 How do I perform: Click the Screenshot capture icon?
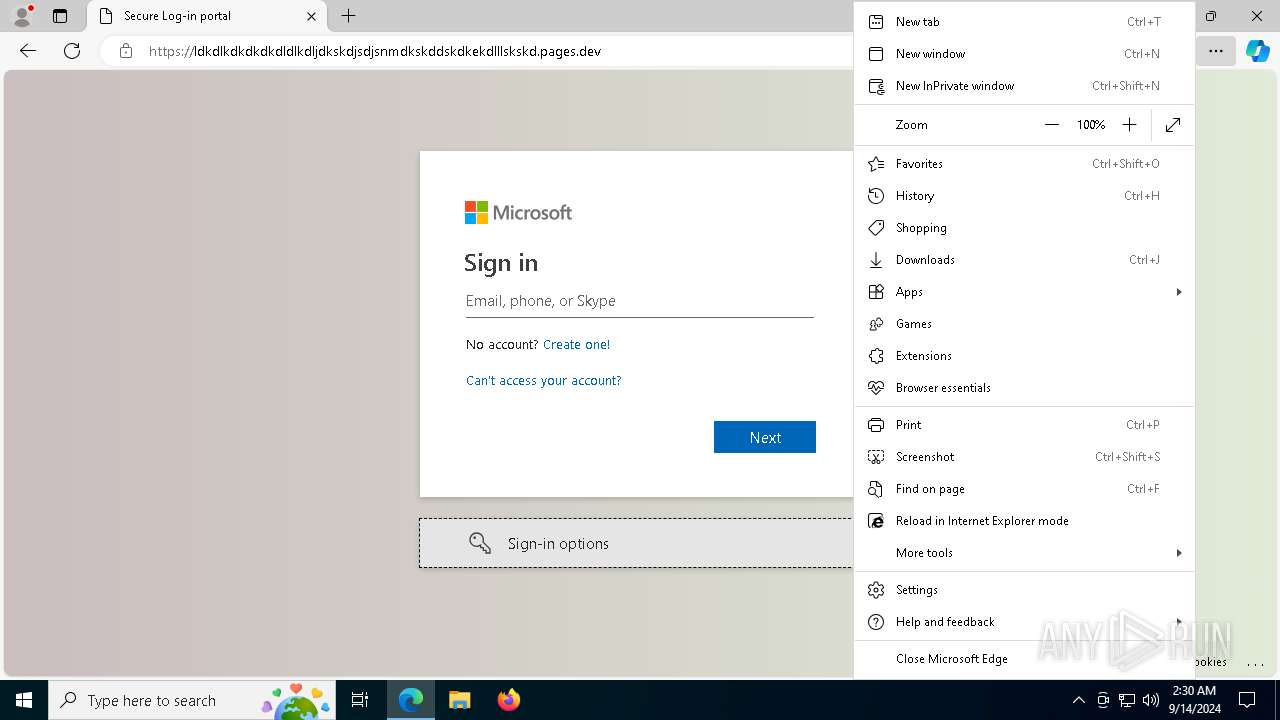click(x=876, y=457)
